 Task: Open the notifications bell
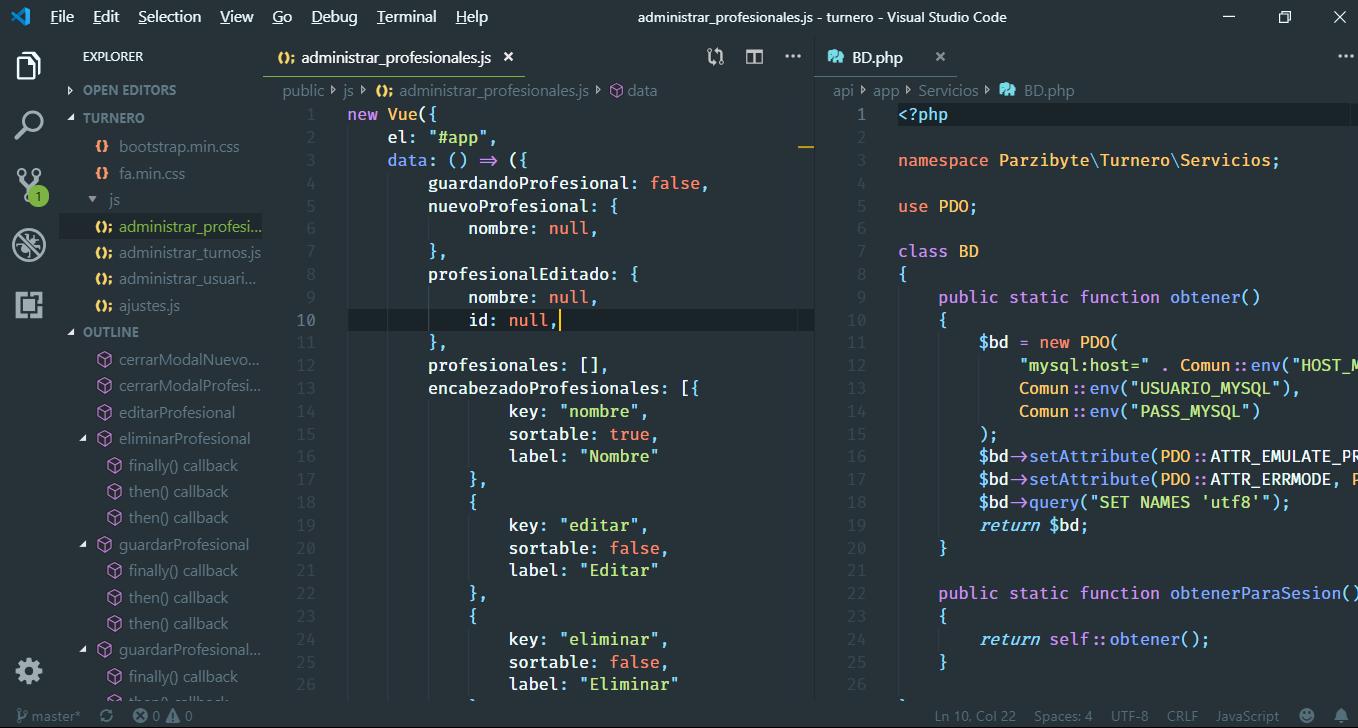click(1341, 716)
